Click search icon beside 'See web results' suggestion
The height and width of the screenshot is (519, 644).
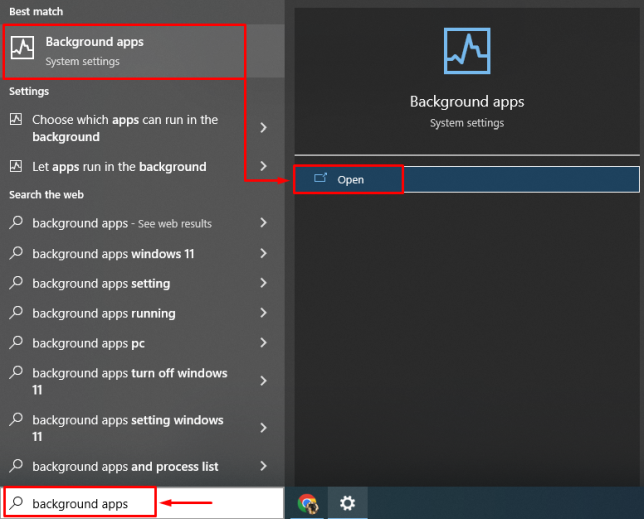pyautogui.click(x=16, y=222)
